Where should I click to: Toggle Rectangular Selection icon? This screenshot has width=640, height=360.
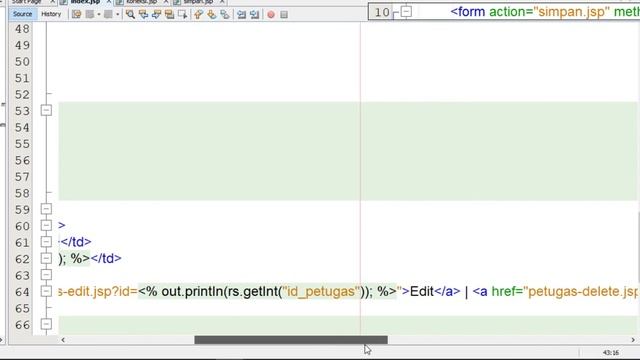pyautogui.click(x=182, y=14)
